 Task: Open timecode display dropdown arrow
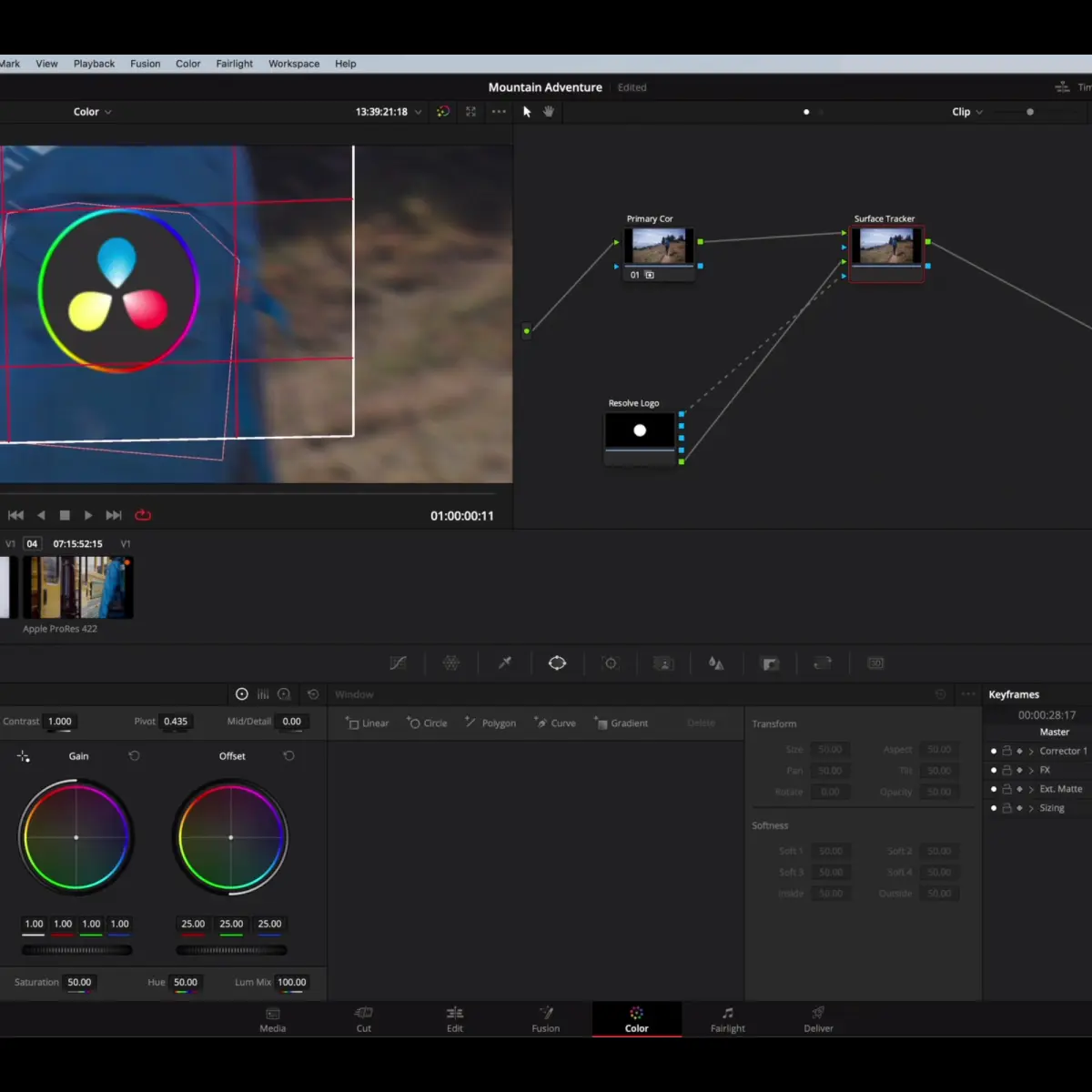(419, 112)
